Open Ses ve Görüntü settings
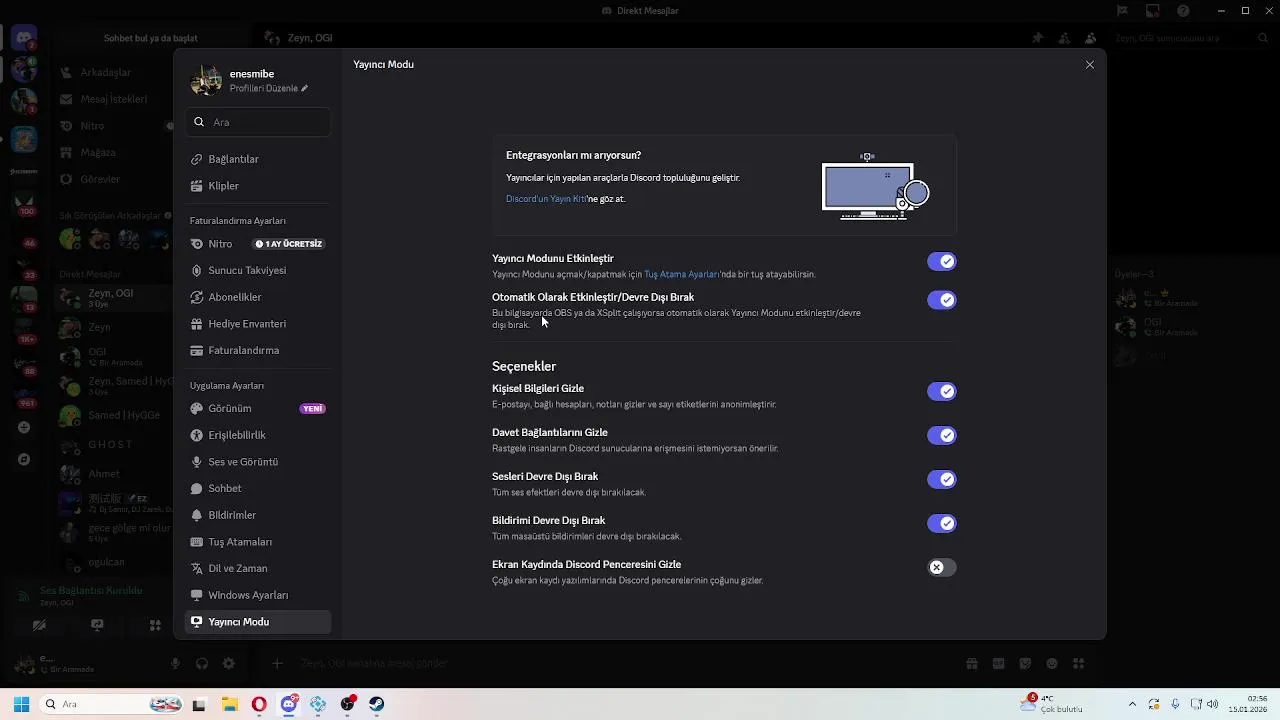The image size is (1280, 720). point(258,462)
